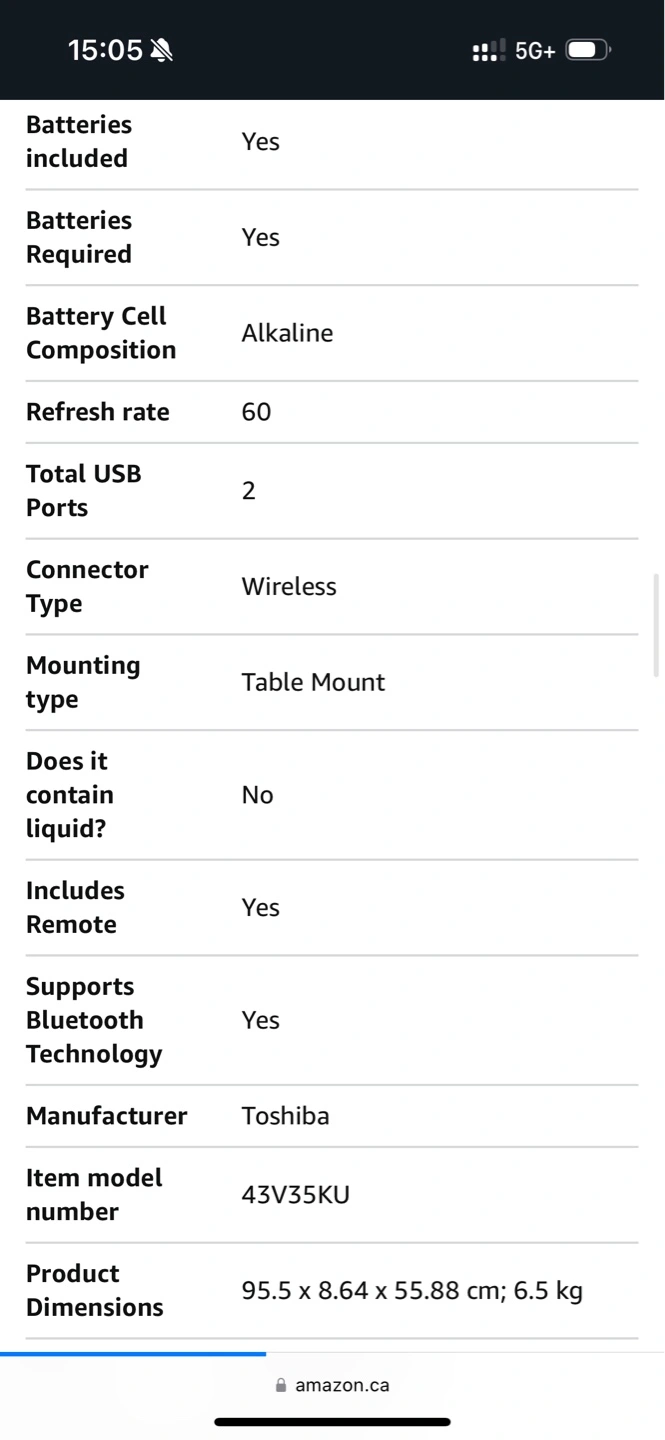665x1440 pixels.
Task: Tap the padlock icon beside amazon.ca
Action: point(281,1385)
